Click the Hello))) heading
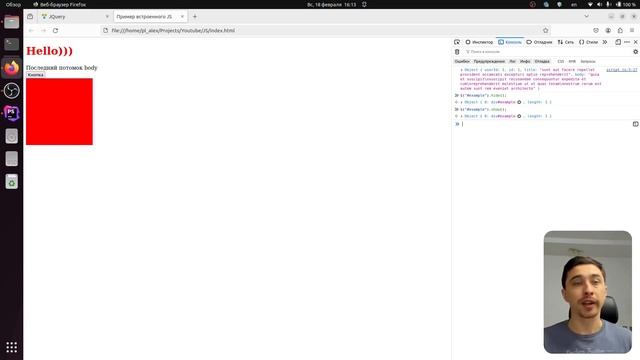640x360 pixels. [x=49, y=51]
